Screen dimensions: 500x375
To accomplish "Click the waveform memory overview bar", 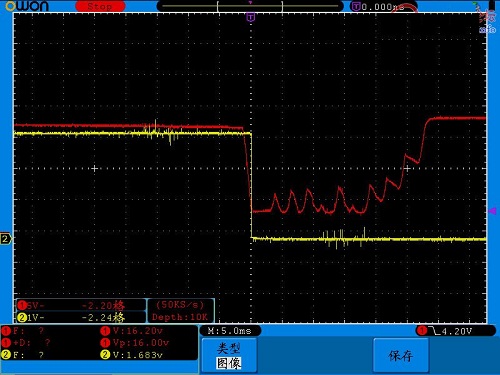I will coord(250,6).
